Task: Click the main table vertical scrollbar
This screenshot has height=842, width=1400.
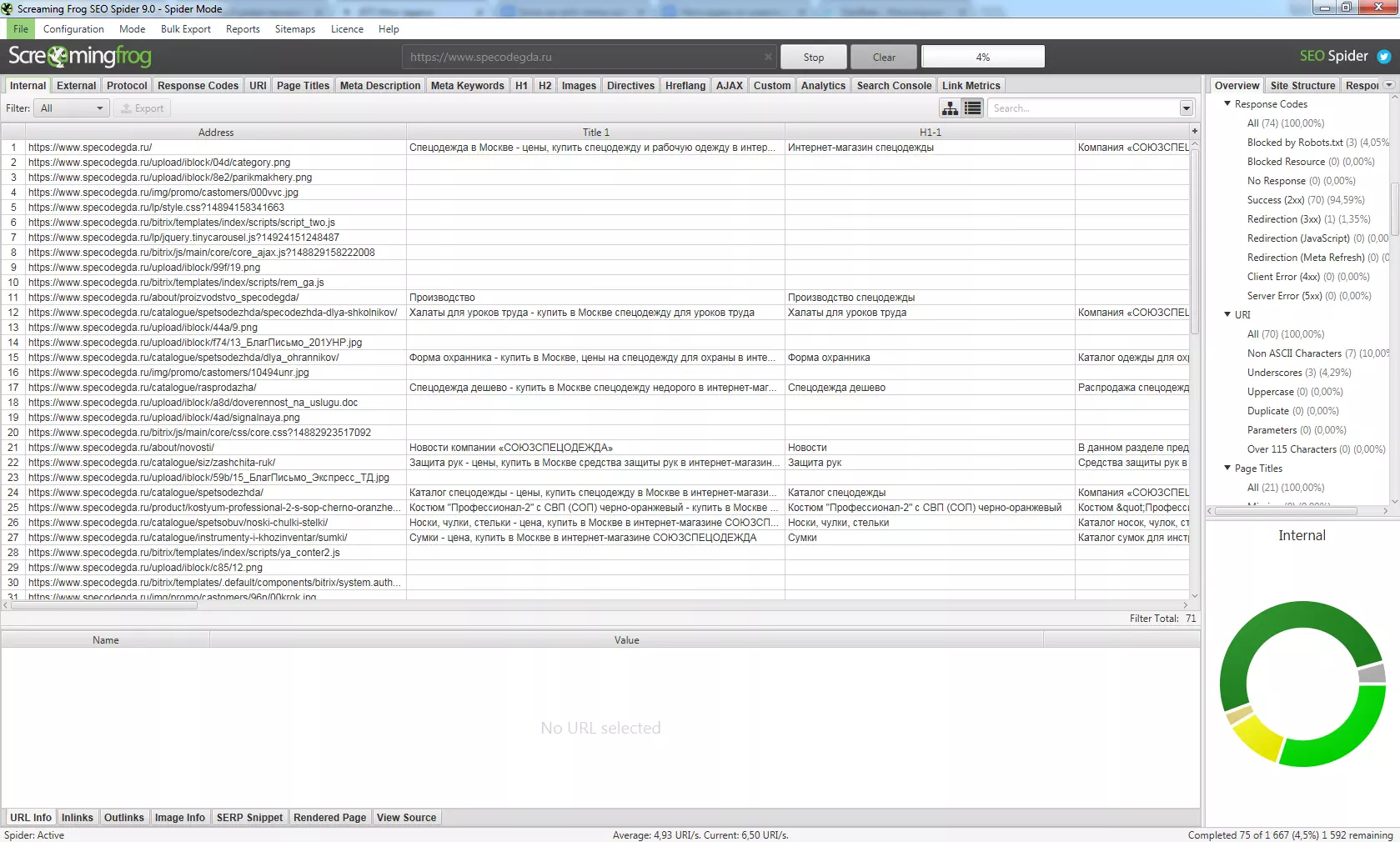Action: pos(1194,242)
